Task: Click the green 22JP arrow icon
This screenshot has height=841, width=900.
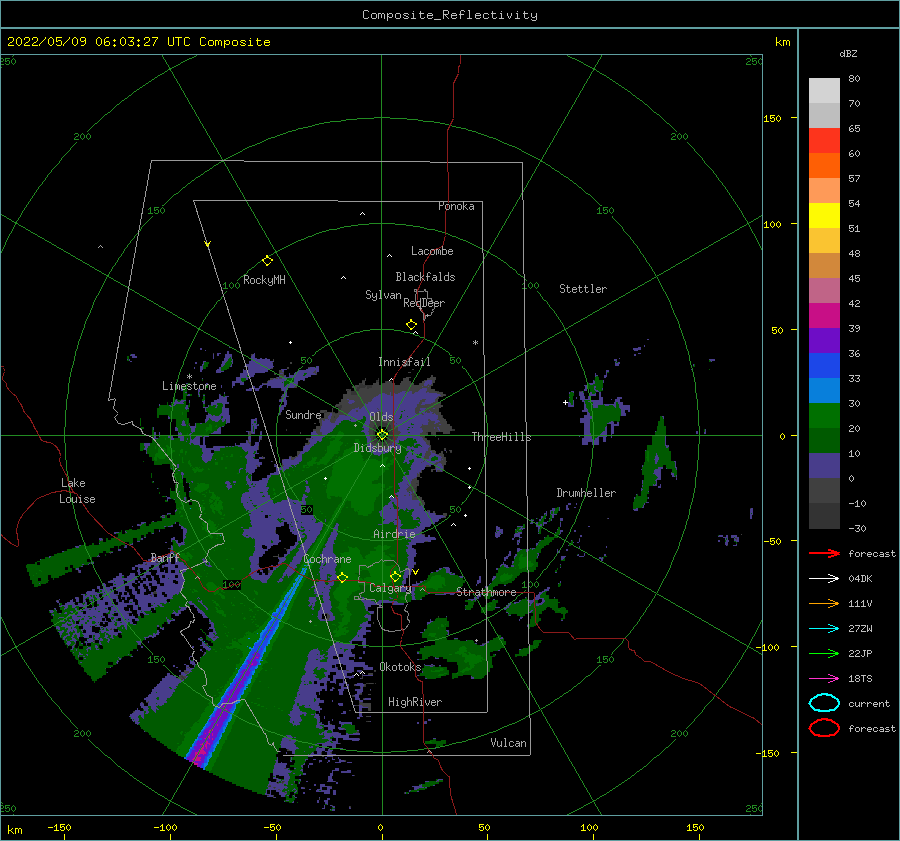Action: pos(824,653)
